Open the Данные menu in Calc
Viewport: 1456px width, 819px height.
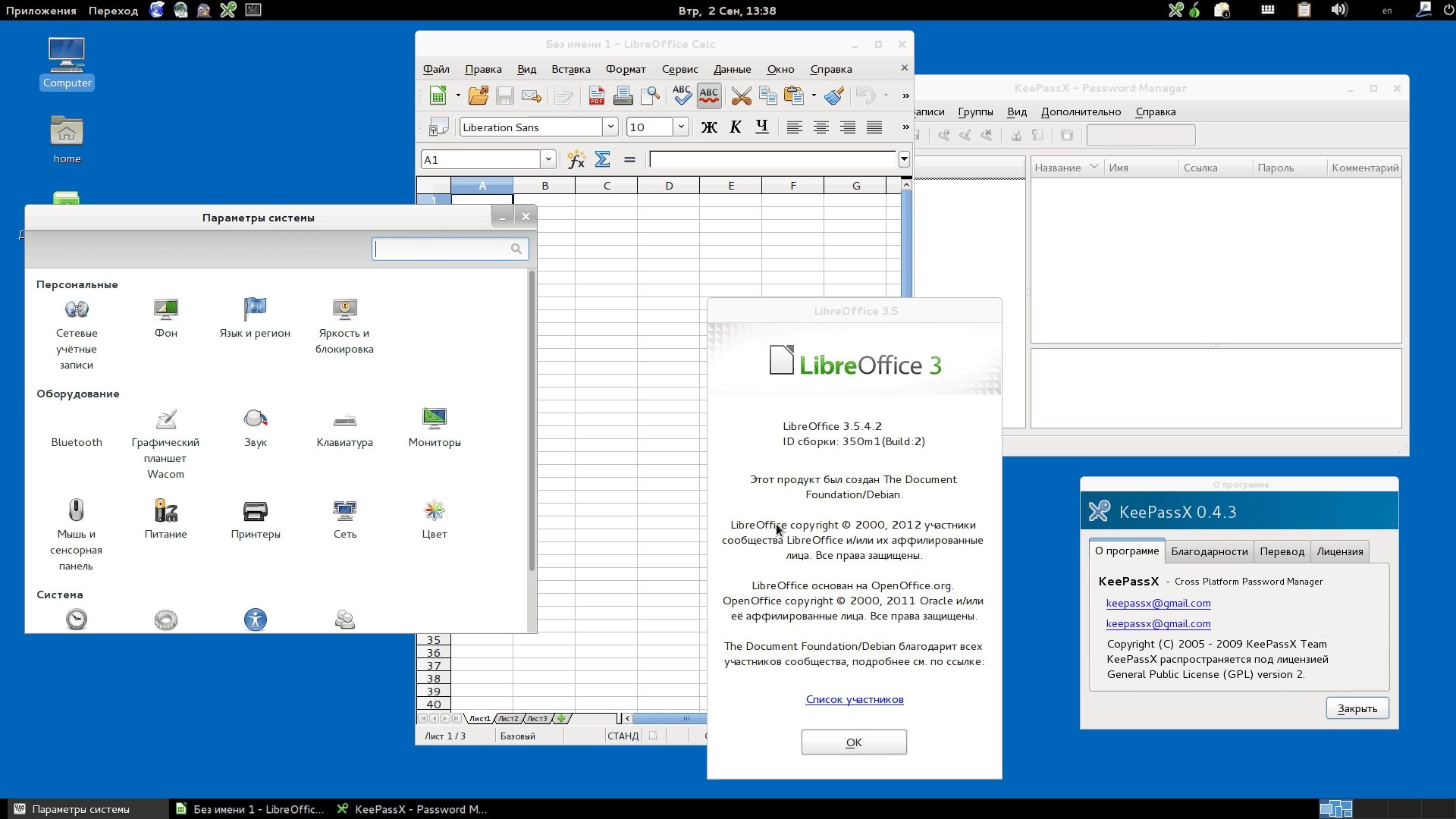732,69
